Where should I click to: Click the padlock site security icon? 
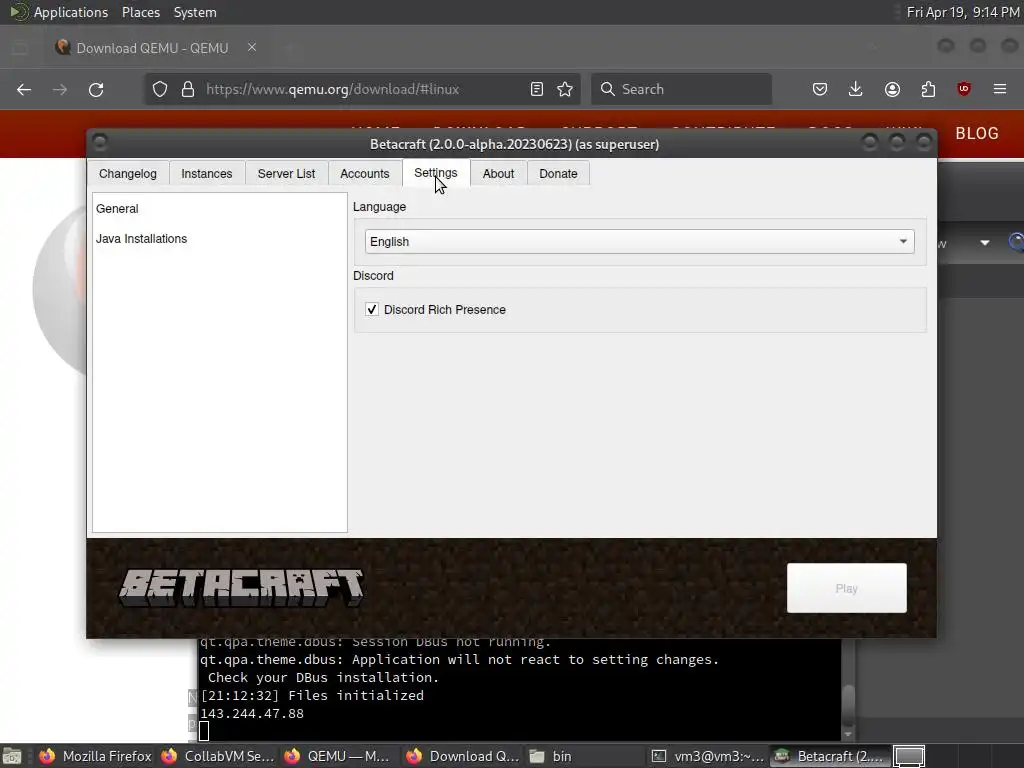pyautogui.click(x=188, y=89)
